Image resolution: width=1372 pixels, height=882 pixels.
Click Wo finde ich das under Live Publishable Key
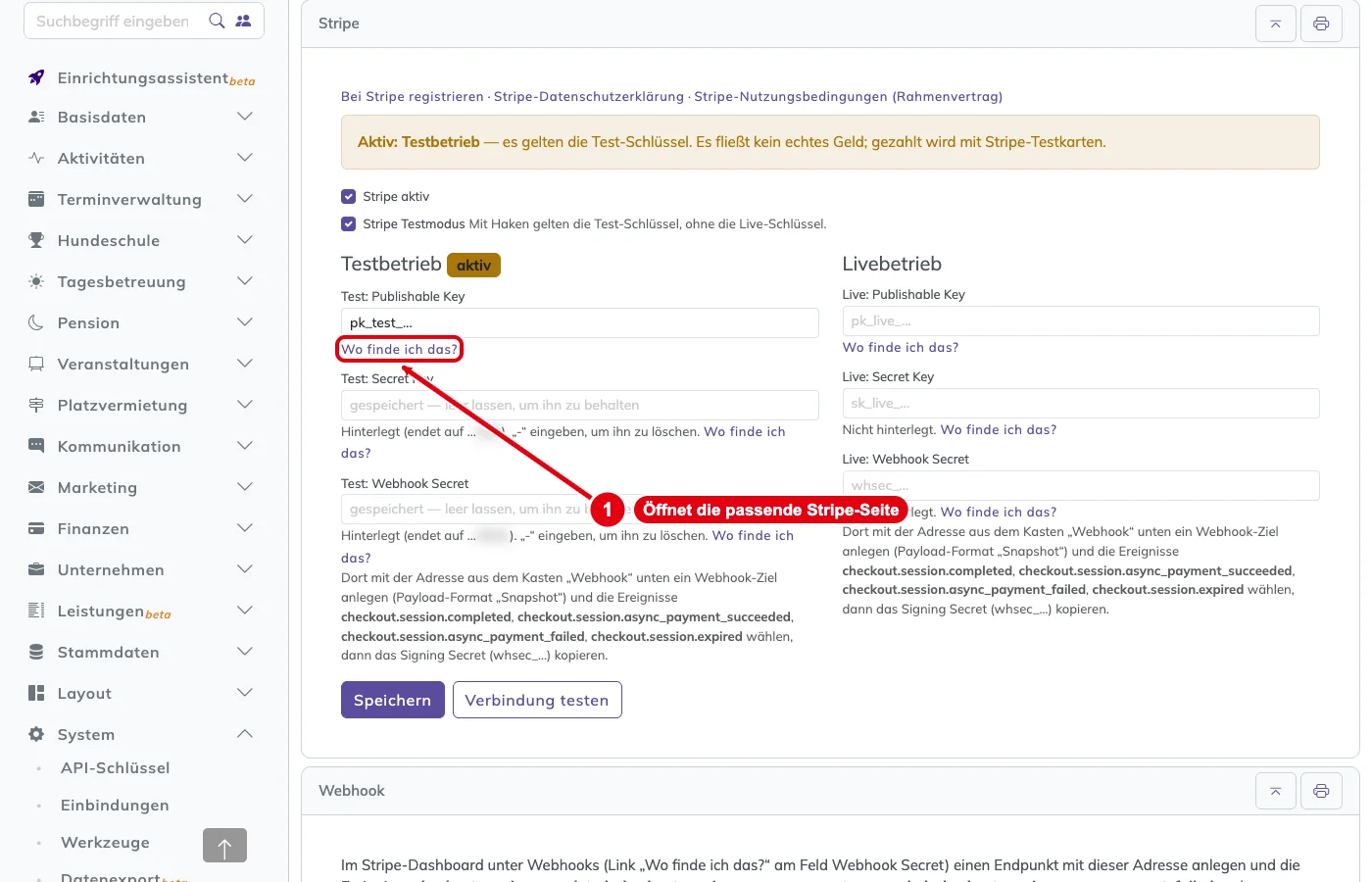click(901, 347)
